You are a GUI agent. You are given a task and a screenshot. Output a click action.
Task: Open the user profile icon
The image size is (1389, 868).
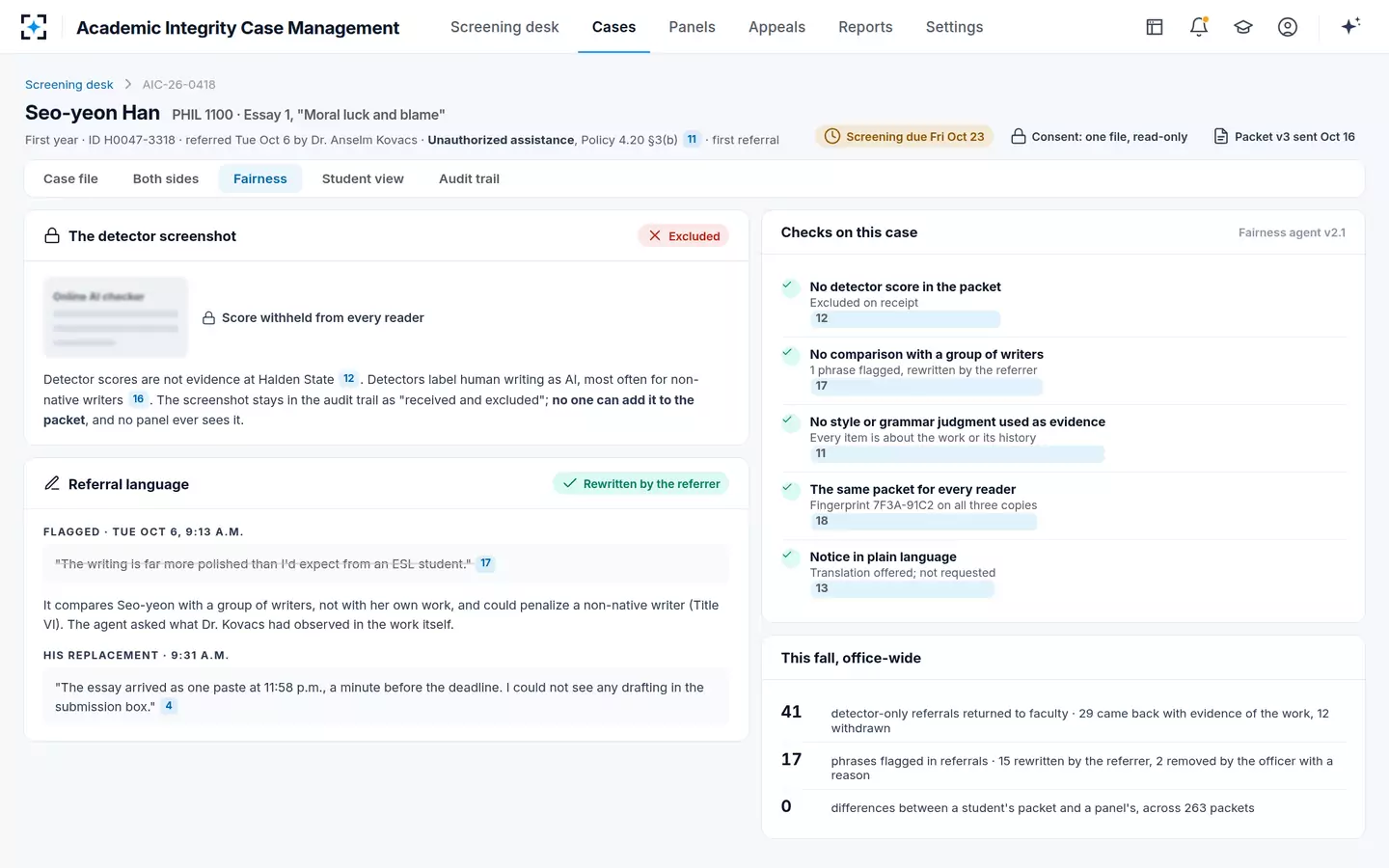pyautogui.click(x=1288, y=27)
